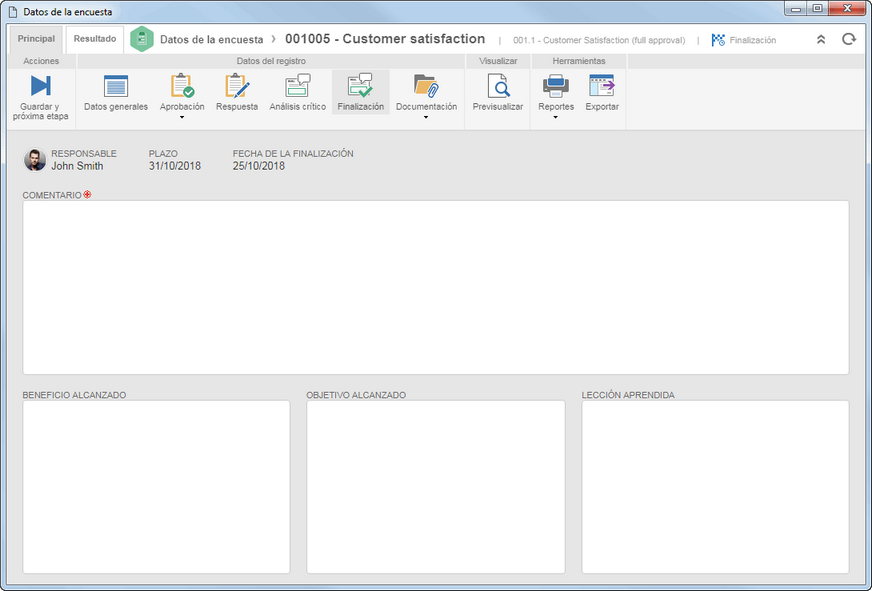Click the Plazo date 31/10/2018
The width and height of the screenshot is (872, 591).
[175, 166]
